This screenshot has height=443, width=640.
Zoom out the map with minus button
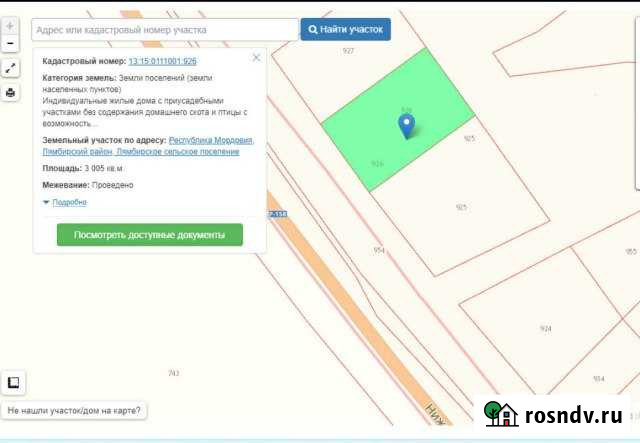[10, 44]
